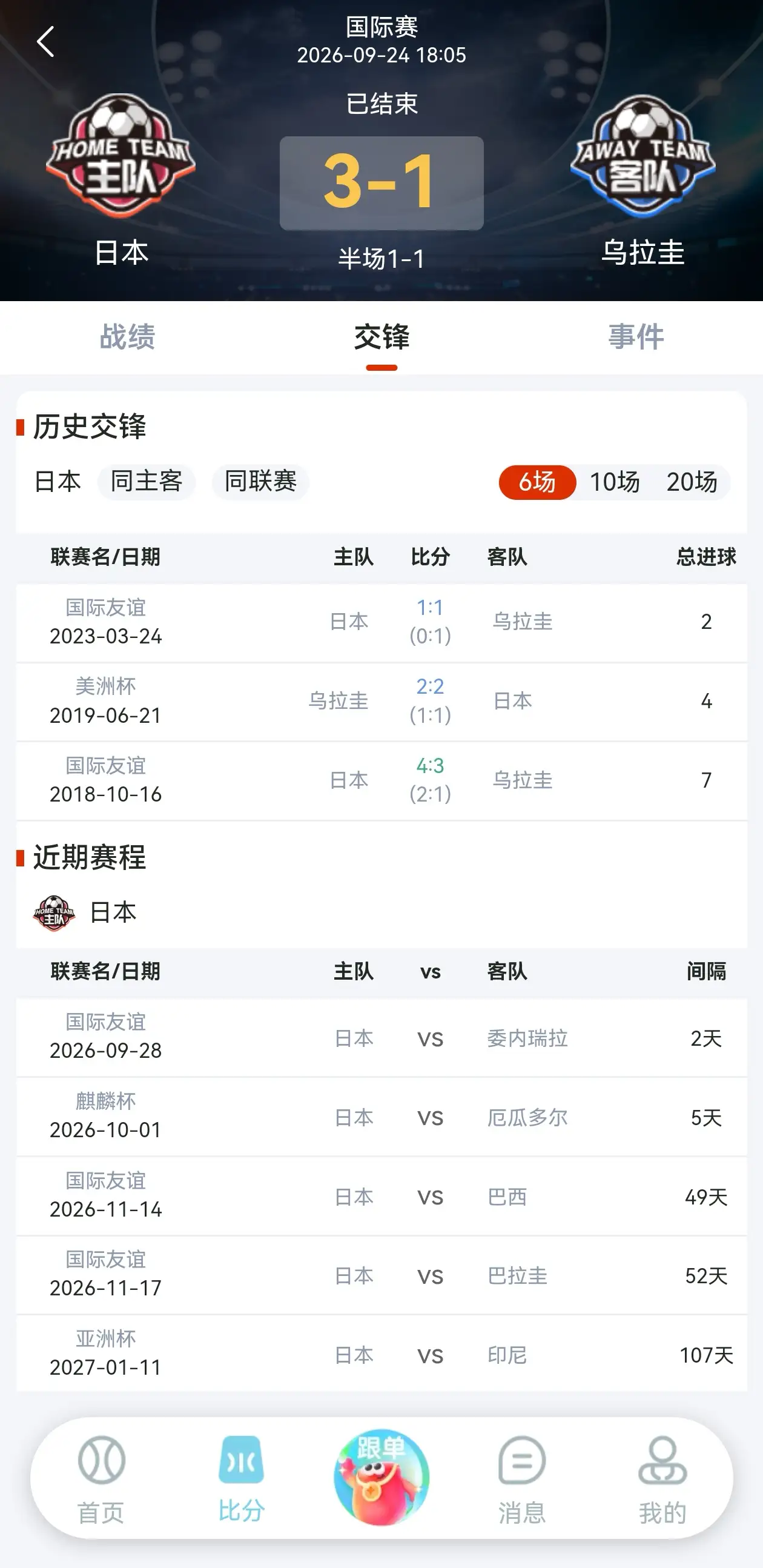Open 首页 home tab icon

click(x=101, y=1460)
